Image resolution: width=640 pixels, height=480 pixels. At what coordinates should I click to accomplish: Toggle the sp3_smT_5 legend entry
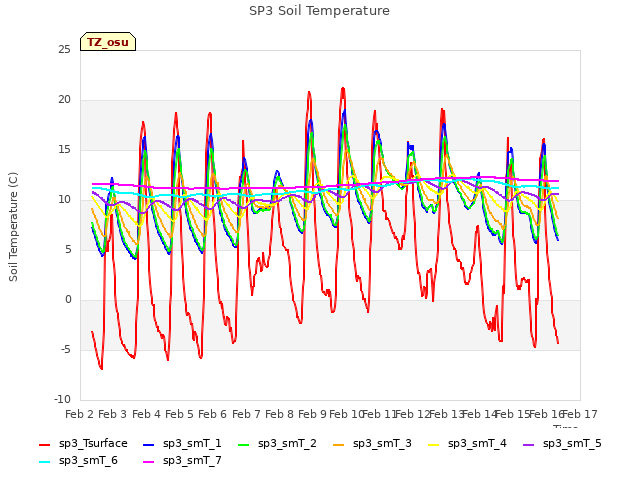(562, 444)
